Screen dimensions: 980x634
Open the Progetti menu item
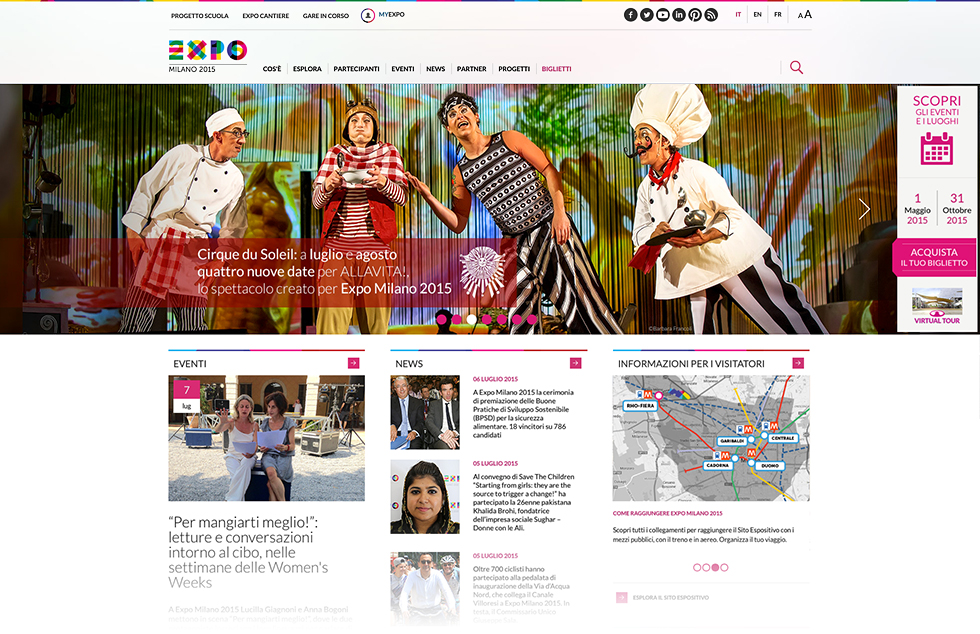(514, 69)
